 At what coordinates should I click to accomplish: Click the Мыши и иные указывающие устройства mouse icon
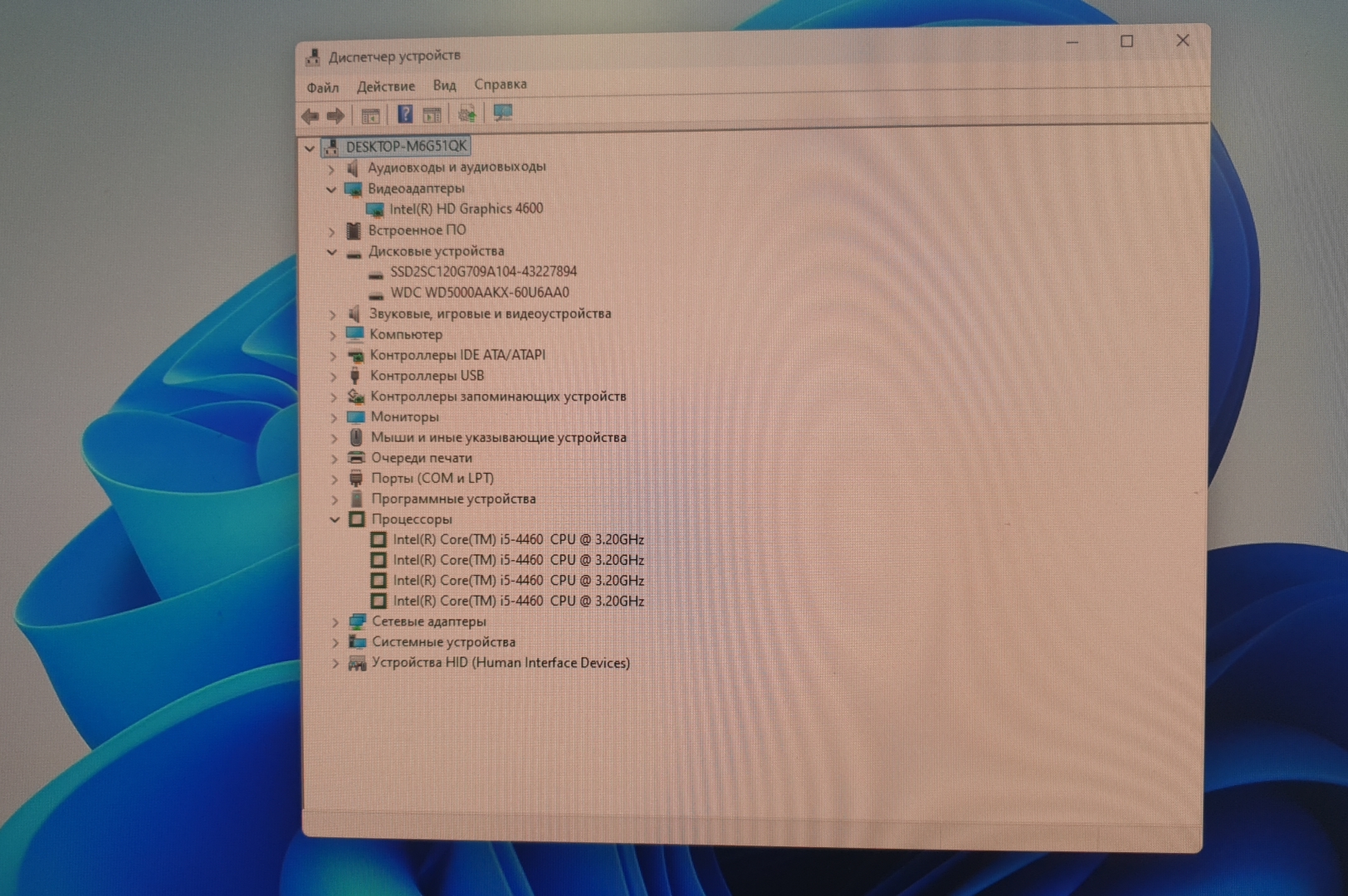click(356, 437)
